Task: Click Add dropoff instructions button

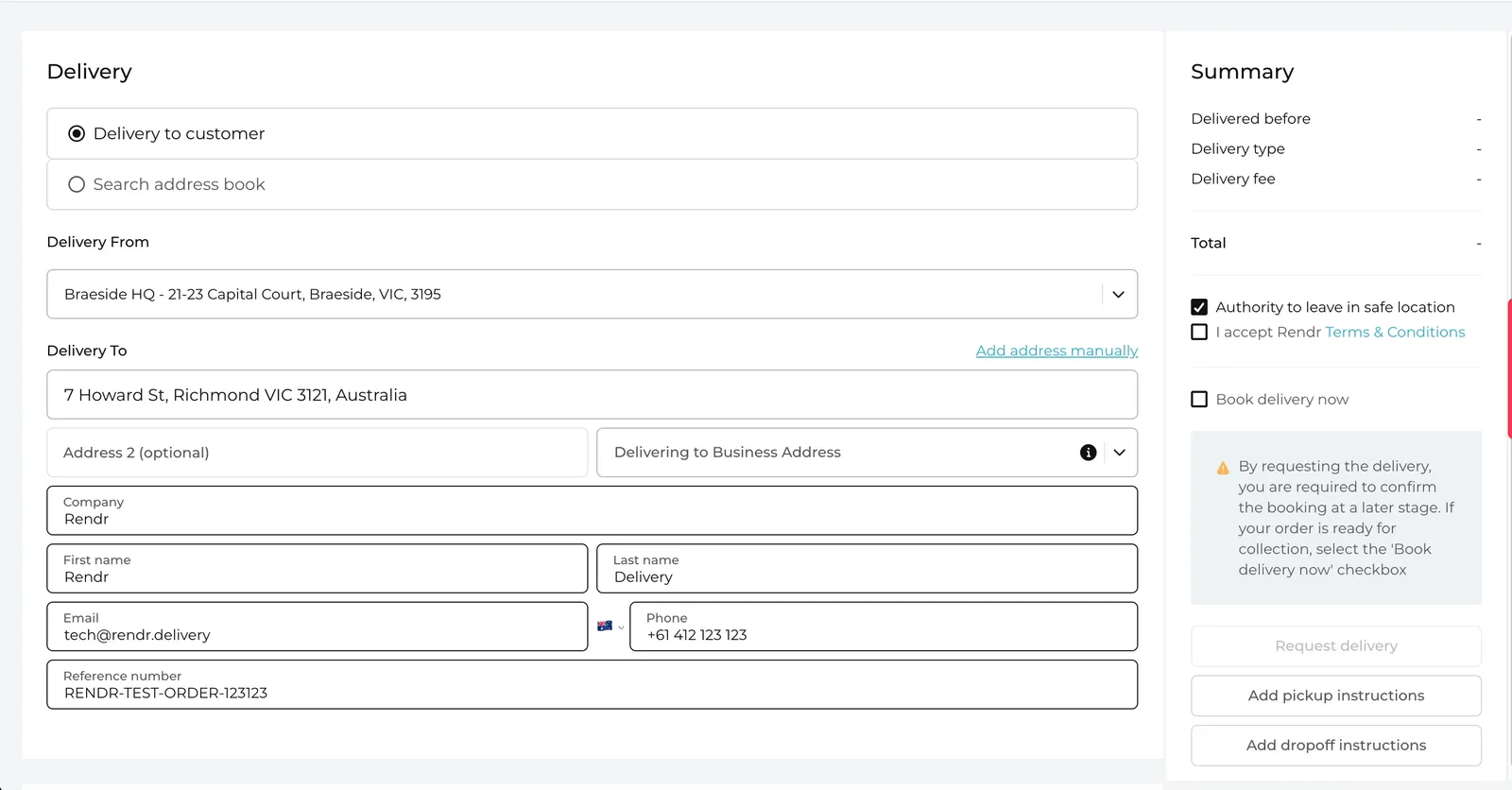Action: pyautogui.click(x=1336, y=746)
